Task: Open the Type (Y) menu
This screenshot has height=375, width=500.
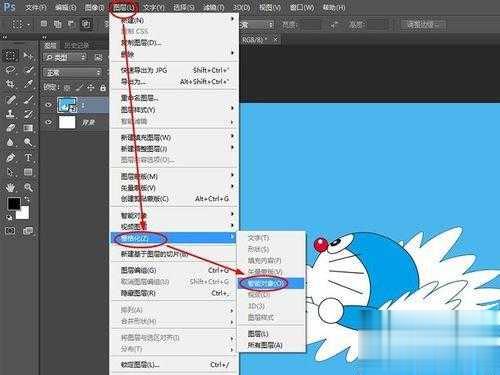Action: click(154, 7)
